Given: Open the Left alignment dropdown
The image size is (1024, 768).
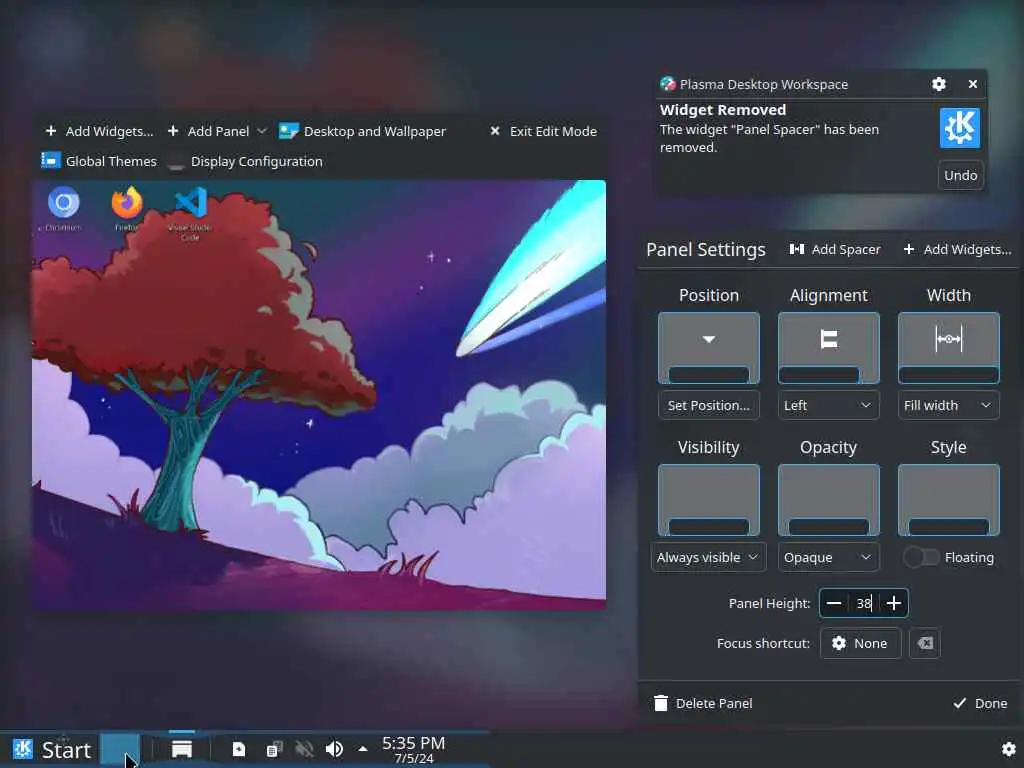Looking at the screenshot, I should [828, 405].
